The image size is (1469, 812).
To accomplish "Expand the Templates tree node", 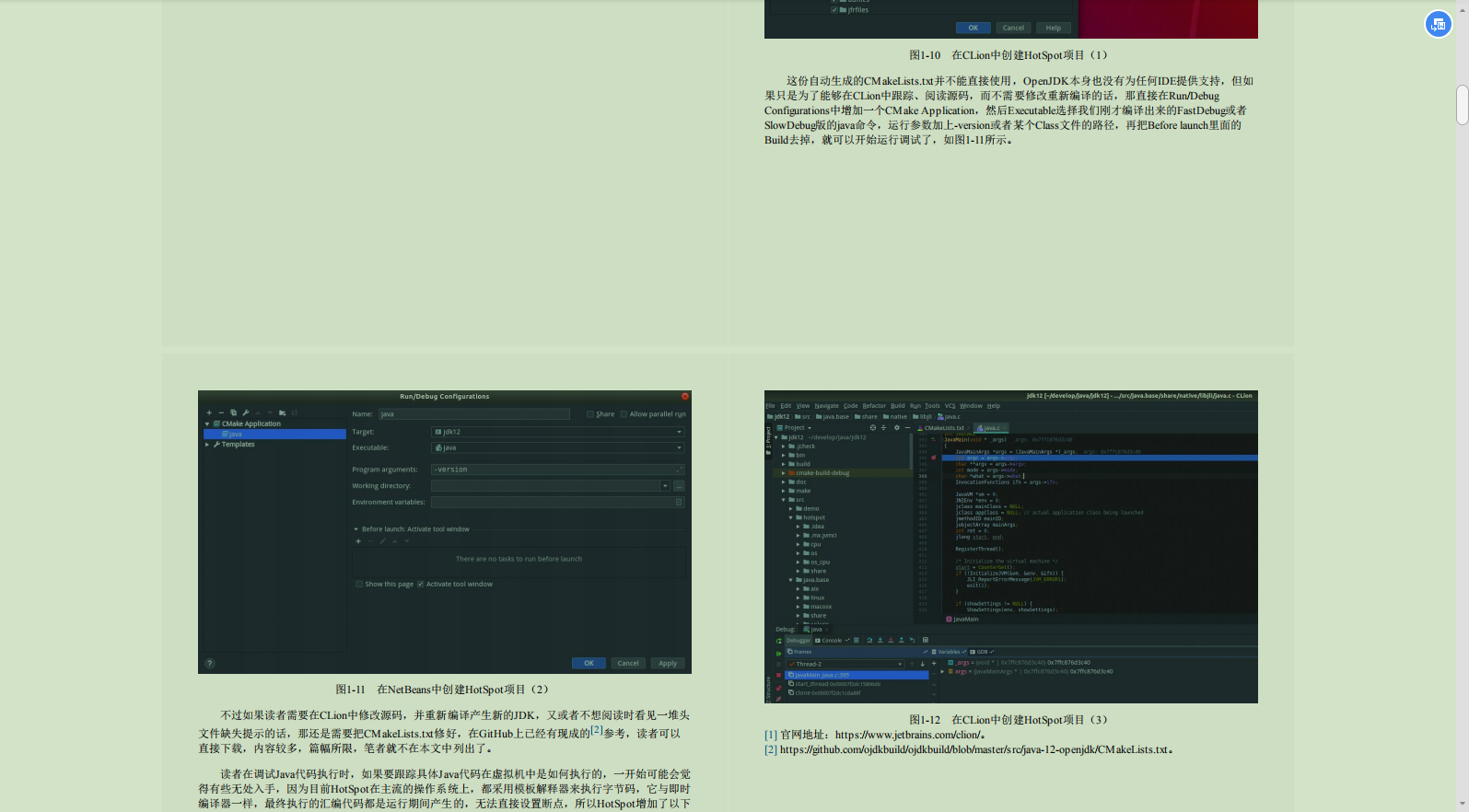I will pyautogui.click(x=207, y=445).
